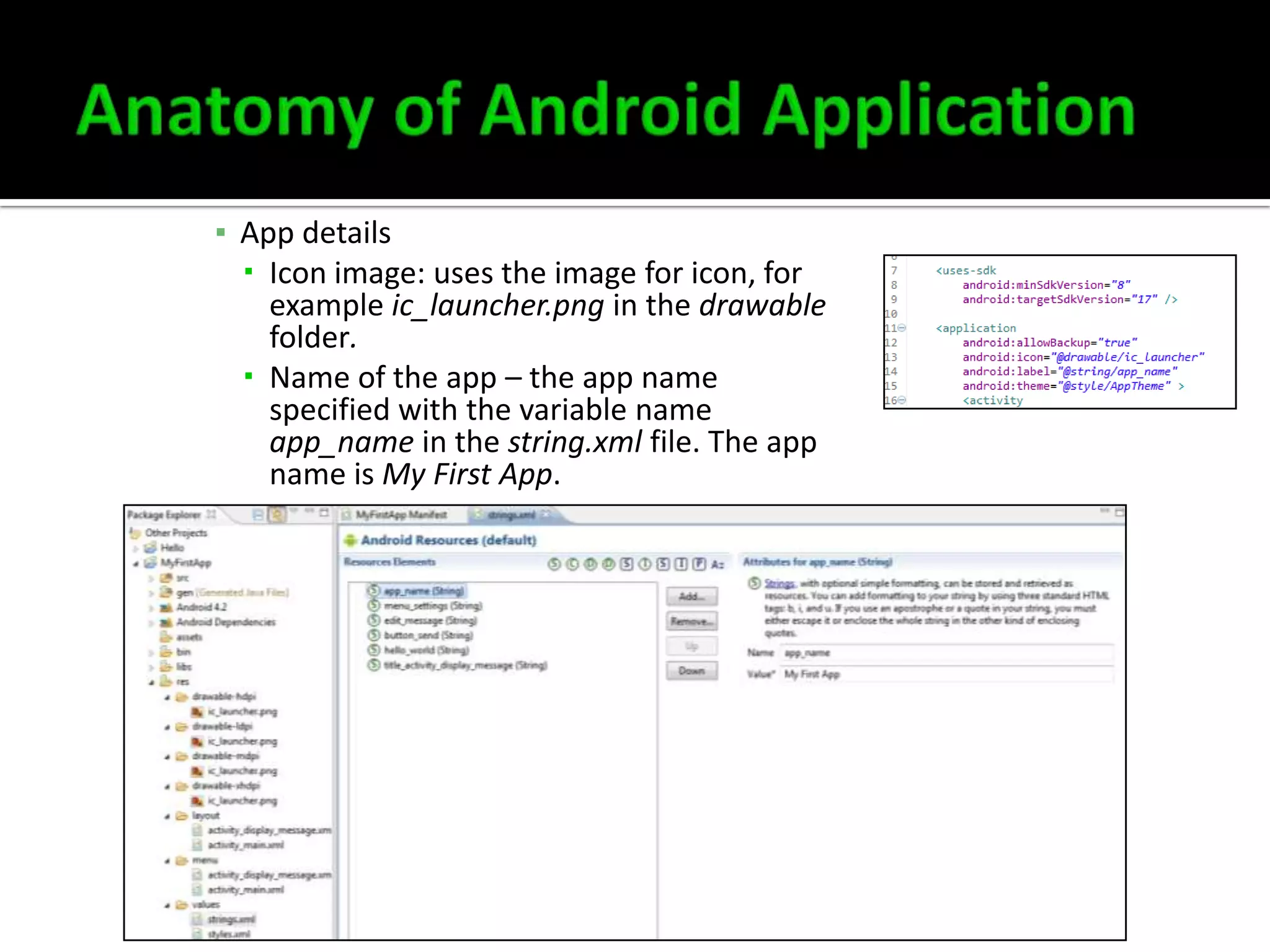Screen dimensions: 1270x952
Task: Select activity_main.xml under the menu folder
Action: click(246, 891)
